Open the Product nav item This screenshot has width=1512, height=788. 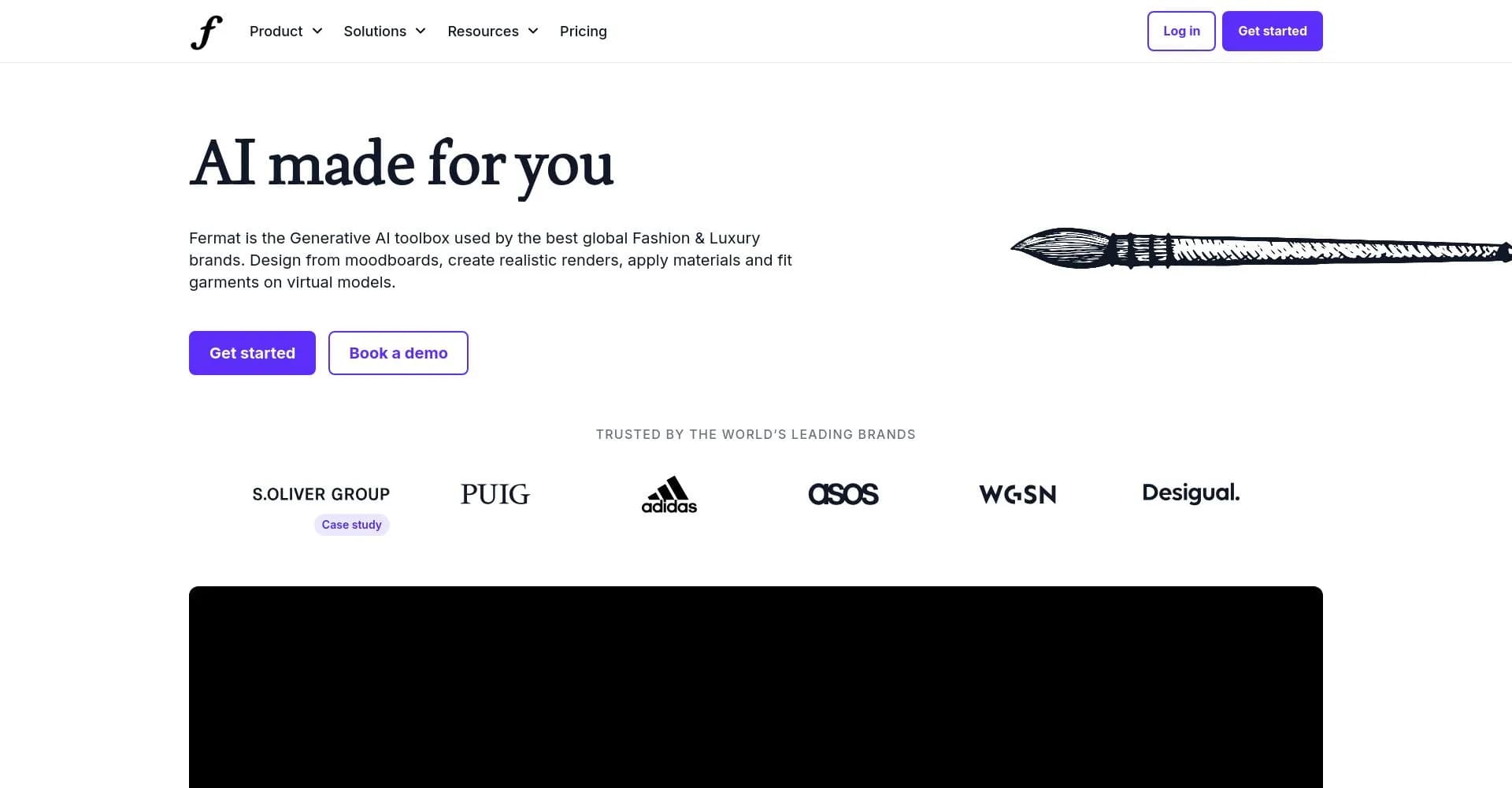point(276,32)
